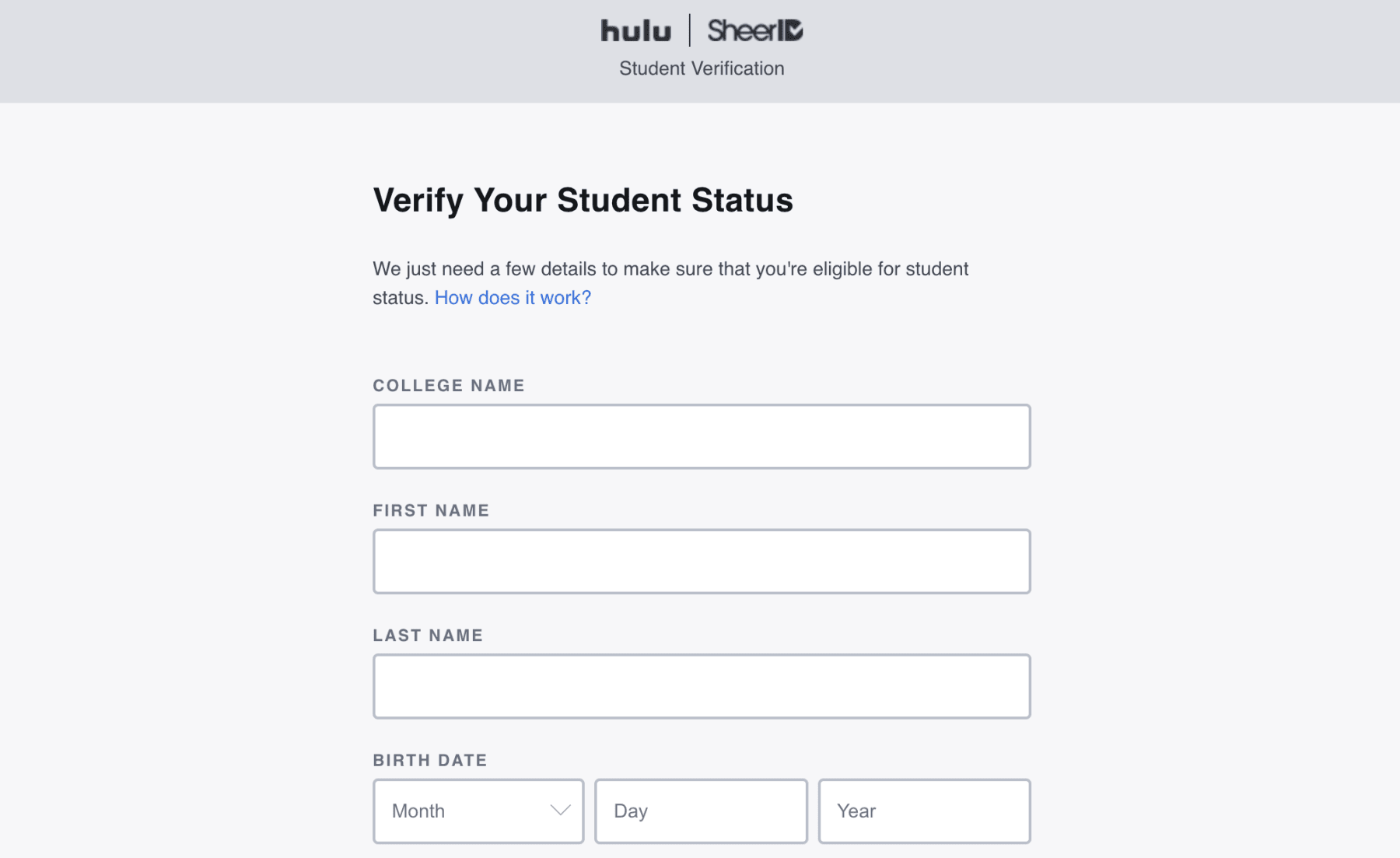Click the checkmark in the SheerID logo
This screenshot has height=858, width=1400.
[x=794, y=30]
